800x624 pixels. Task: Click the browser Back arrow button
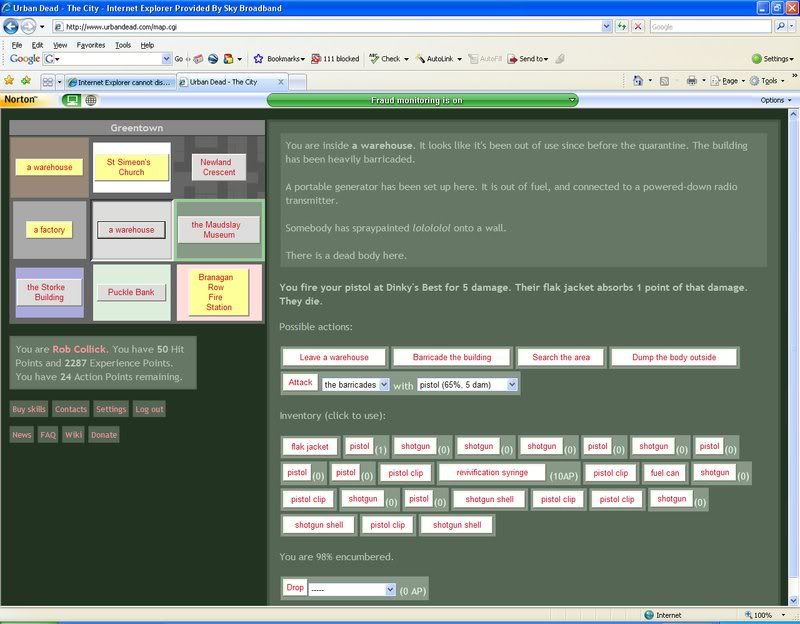11,26
